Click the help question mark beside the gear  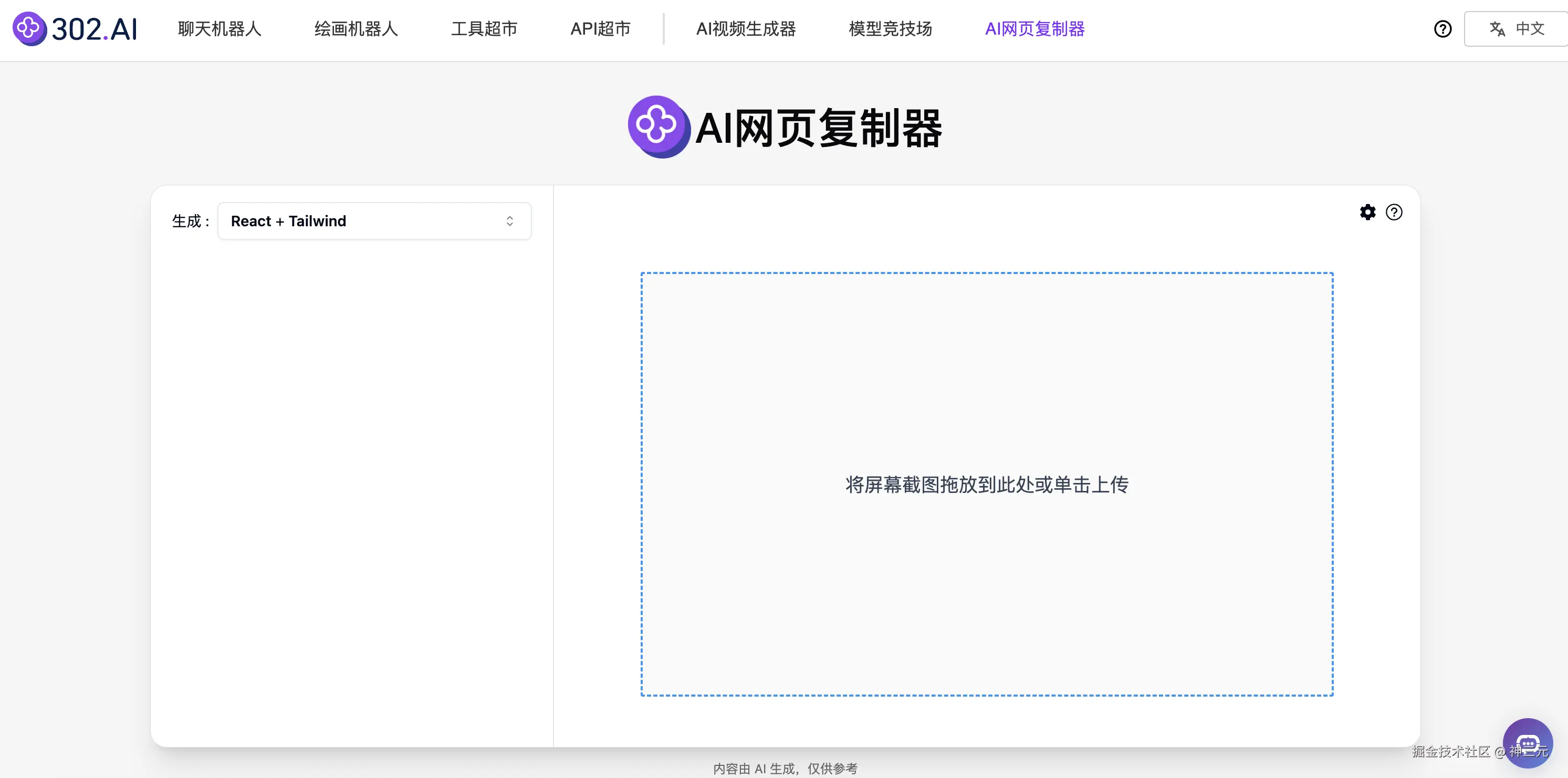click(x=1394, y=212)
